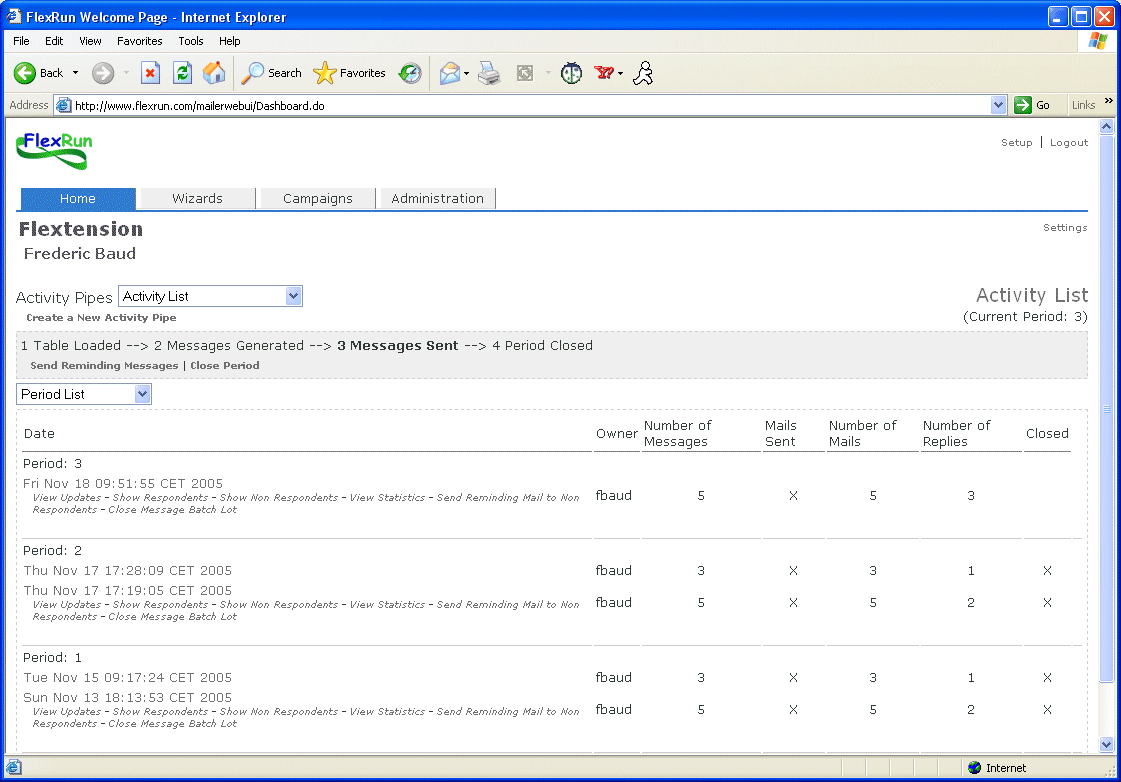
Task: Click the Number of Replies column header
Action: [957, 434]
